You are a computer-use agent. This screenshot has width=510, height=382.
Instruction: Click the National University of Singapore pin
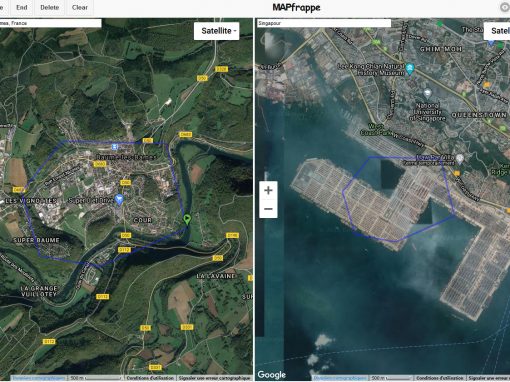(x=427, y=93)
